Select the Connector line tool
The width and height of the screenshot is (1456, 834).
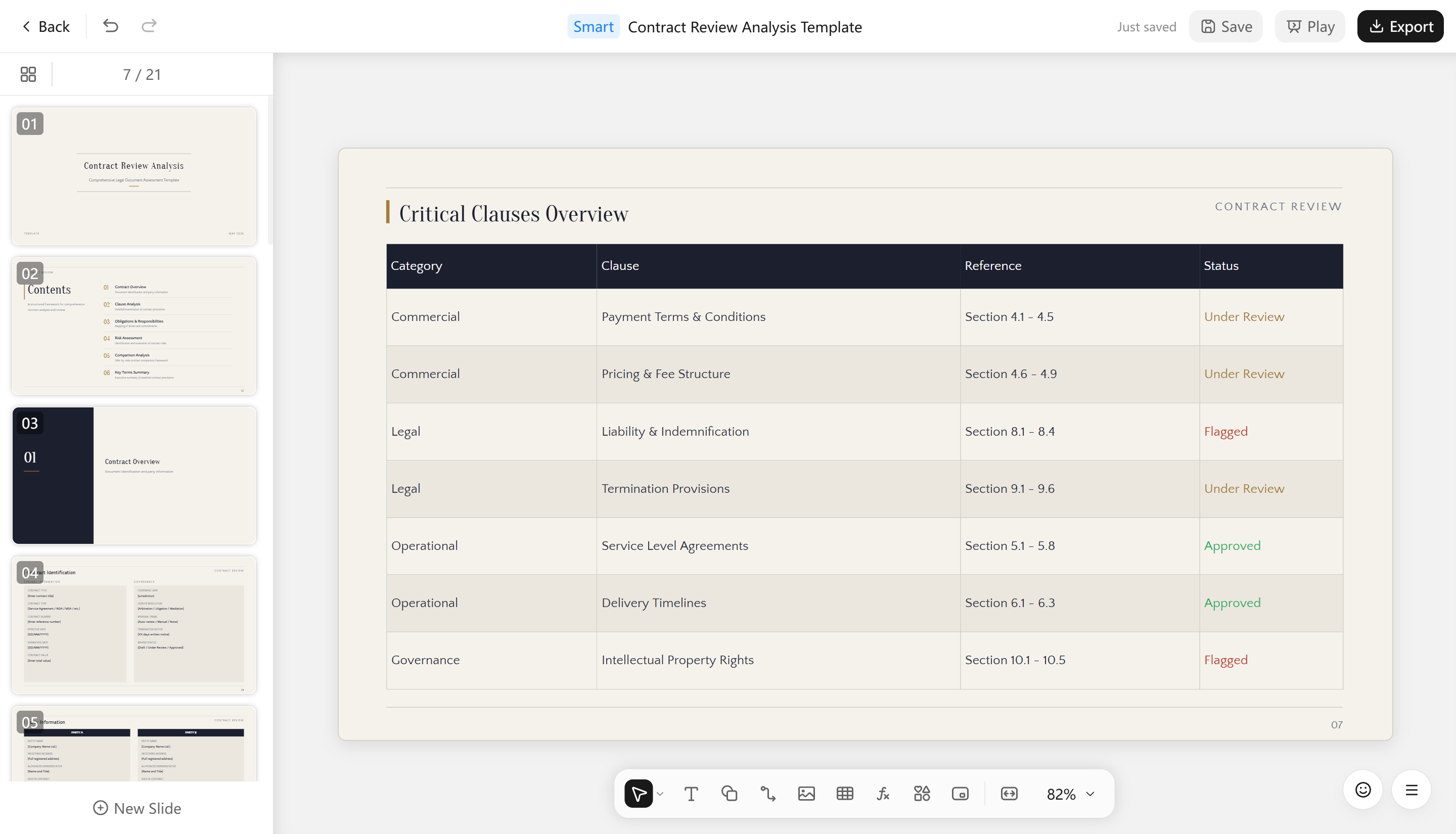[x=768, y=794]
